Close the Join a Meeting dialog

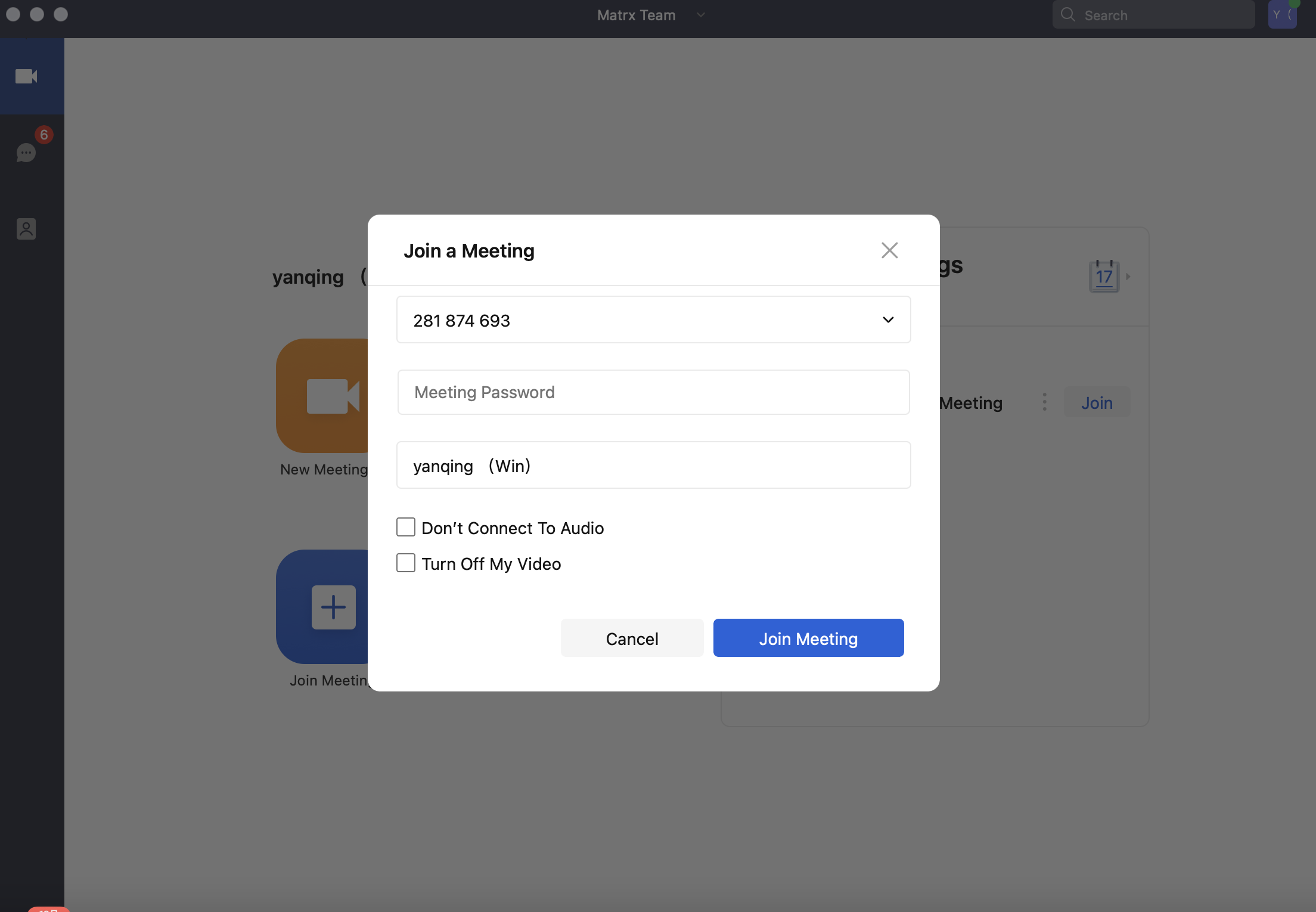(x=889, y=250)
